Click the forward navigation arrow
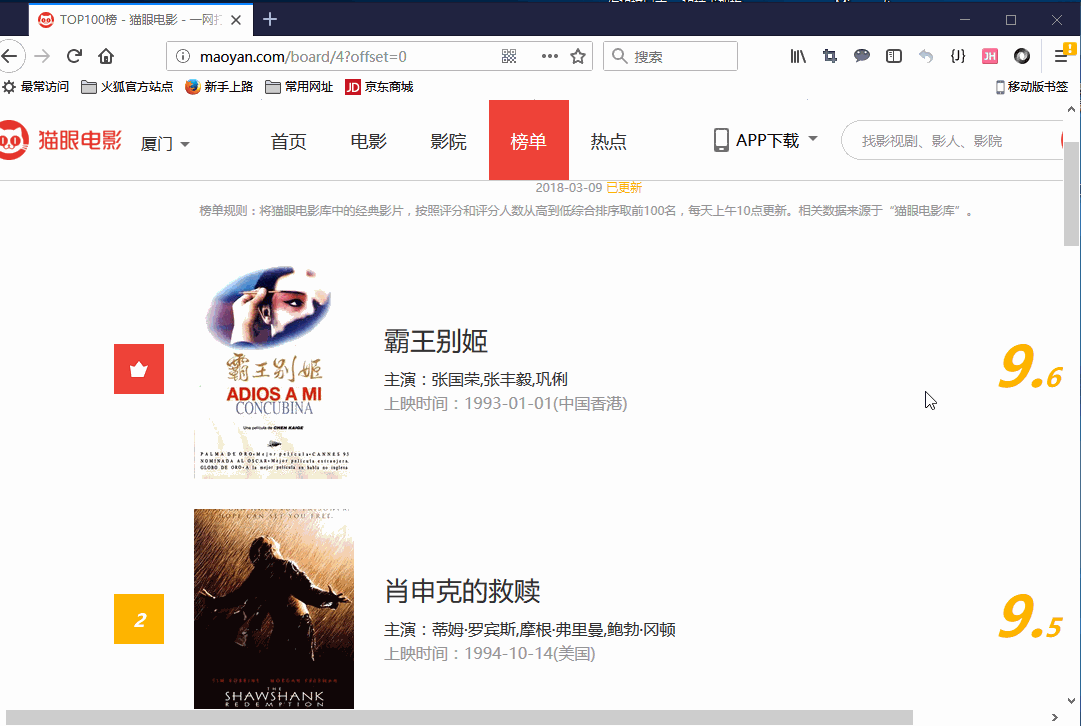Viewport: 1081px width, 726px height. [x=42, y=57]
